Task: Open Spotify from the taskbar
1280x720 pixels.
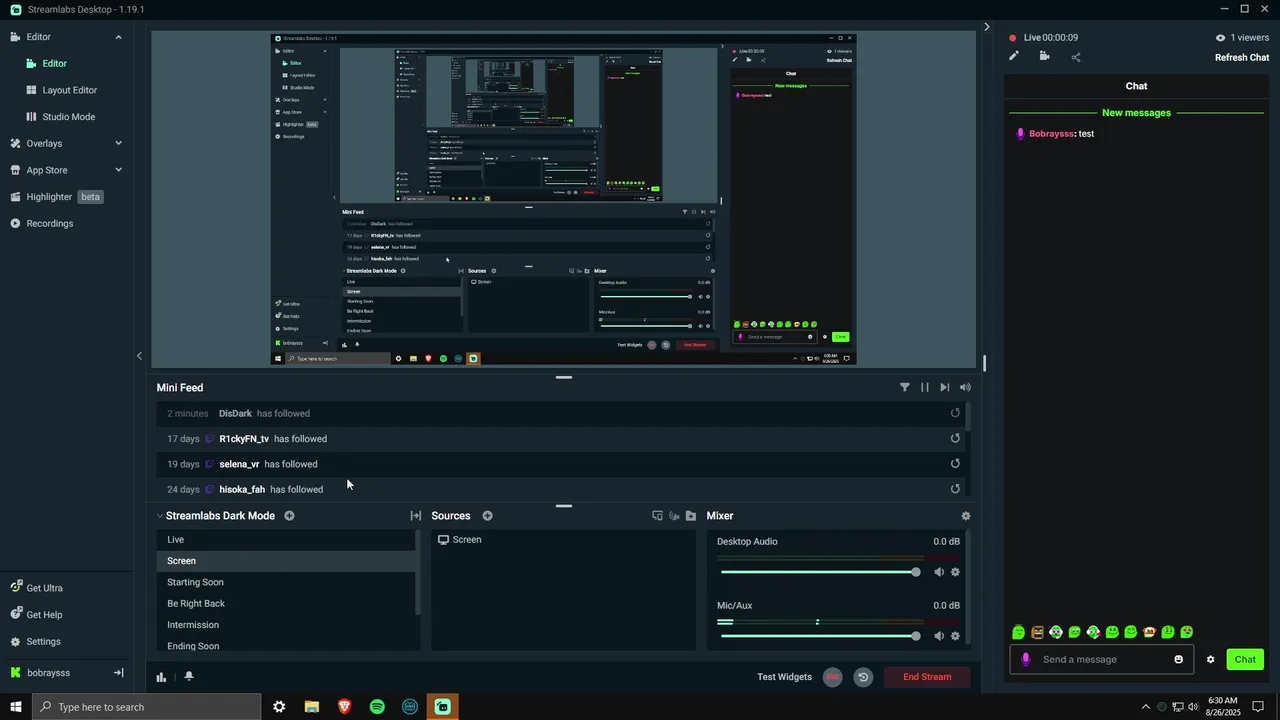Action: click(x=377, y=707)
